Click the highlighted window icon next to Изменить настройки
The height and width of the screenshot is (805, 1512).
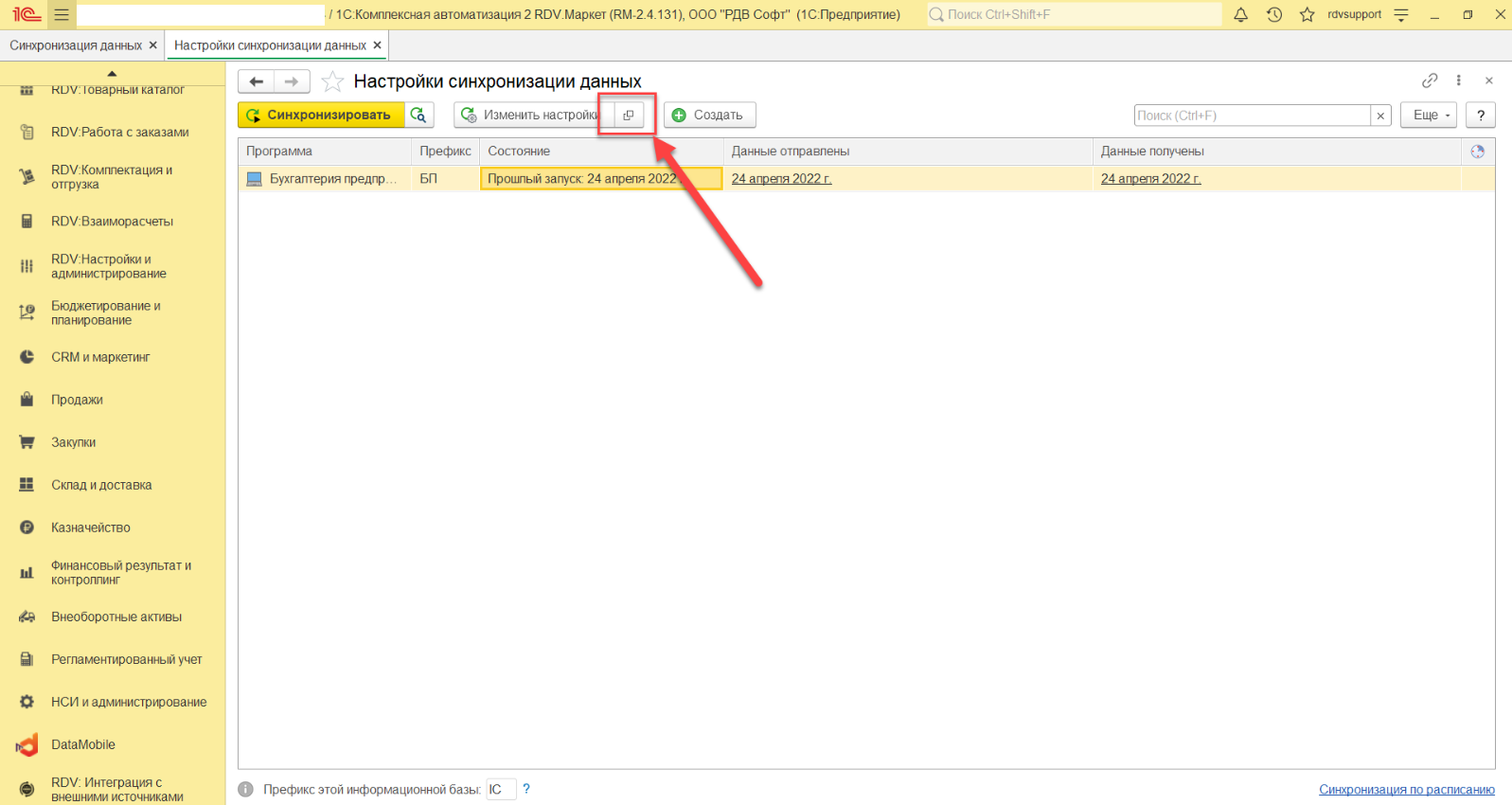click(x=628, y=115)
